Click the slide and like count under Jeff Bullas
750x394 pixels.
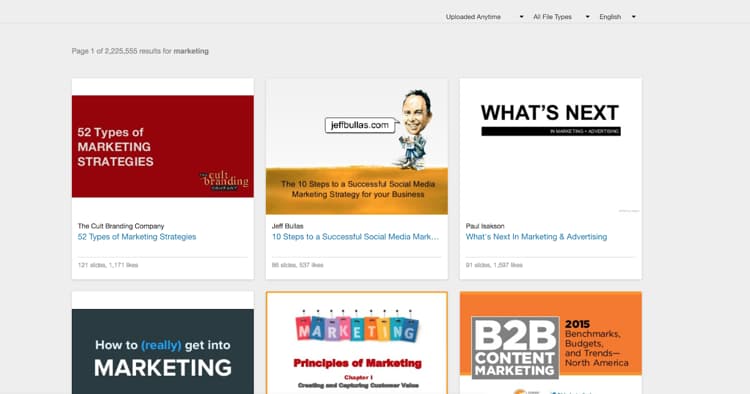coord(298,265)
